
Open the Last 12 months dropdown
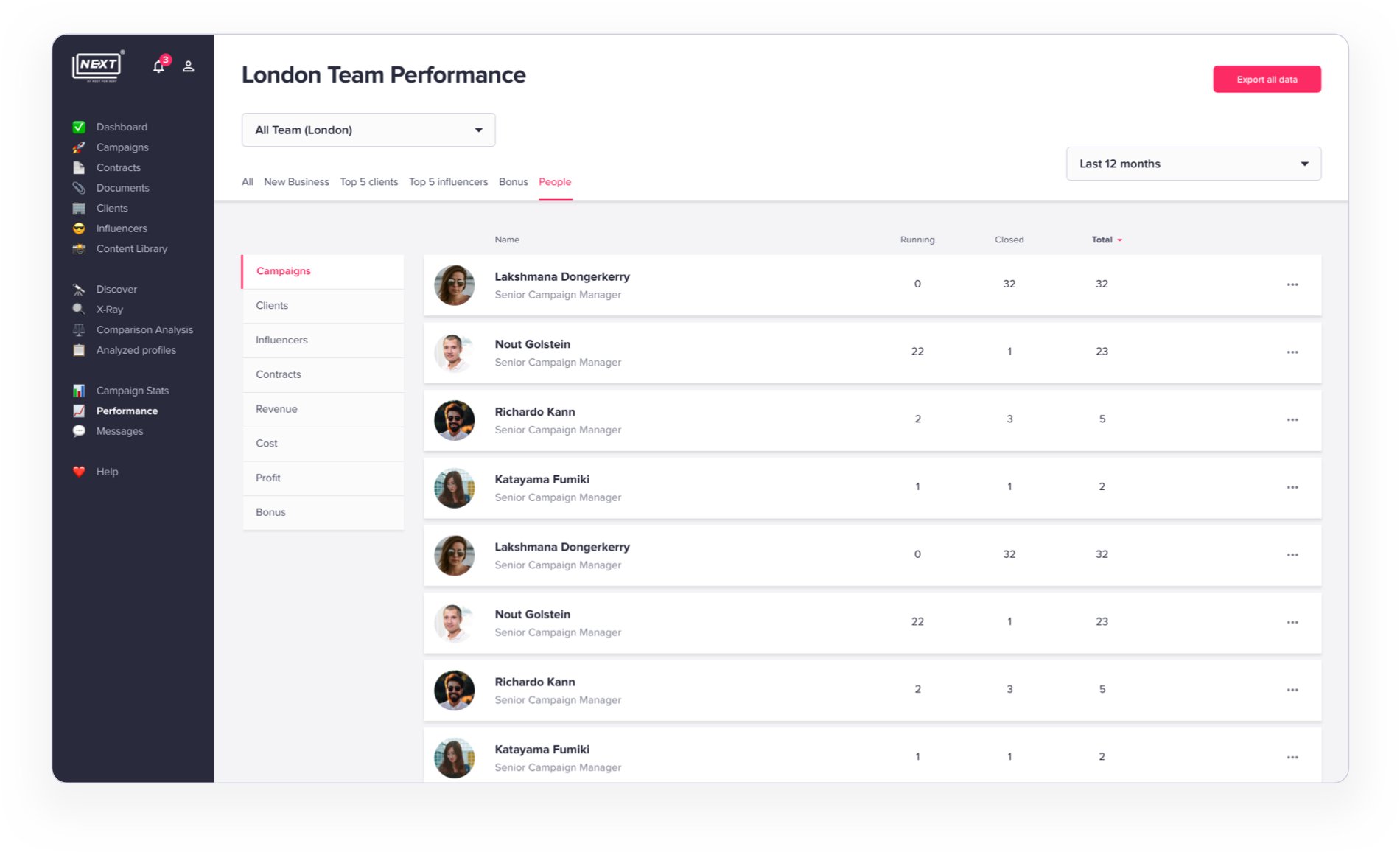click(1193, 164)
